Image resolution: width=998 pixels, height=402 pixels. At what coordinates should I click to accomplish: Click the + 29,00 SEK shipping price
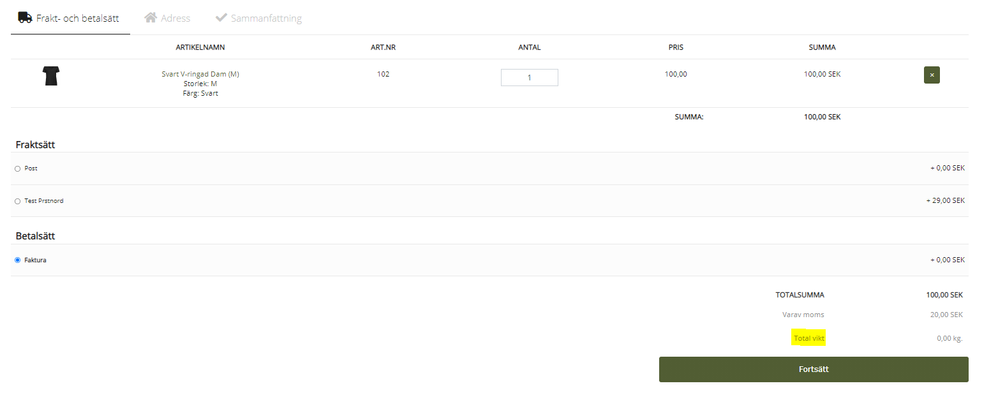click(945, 201)
